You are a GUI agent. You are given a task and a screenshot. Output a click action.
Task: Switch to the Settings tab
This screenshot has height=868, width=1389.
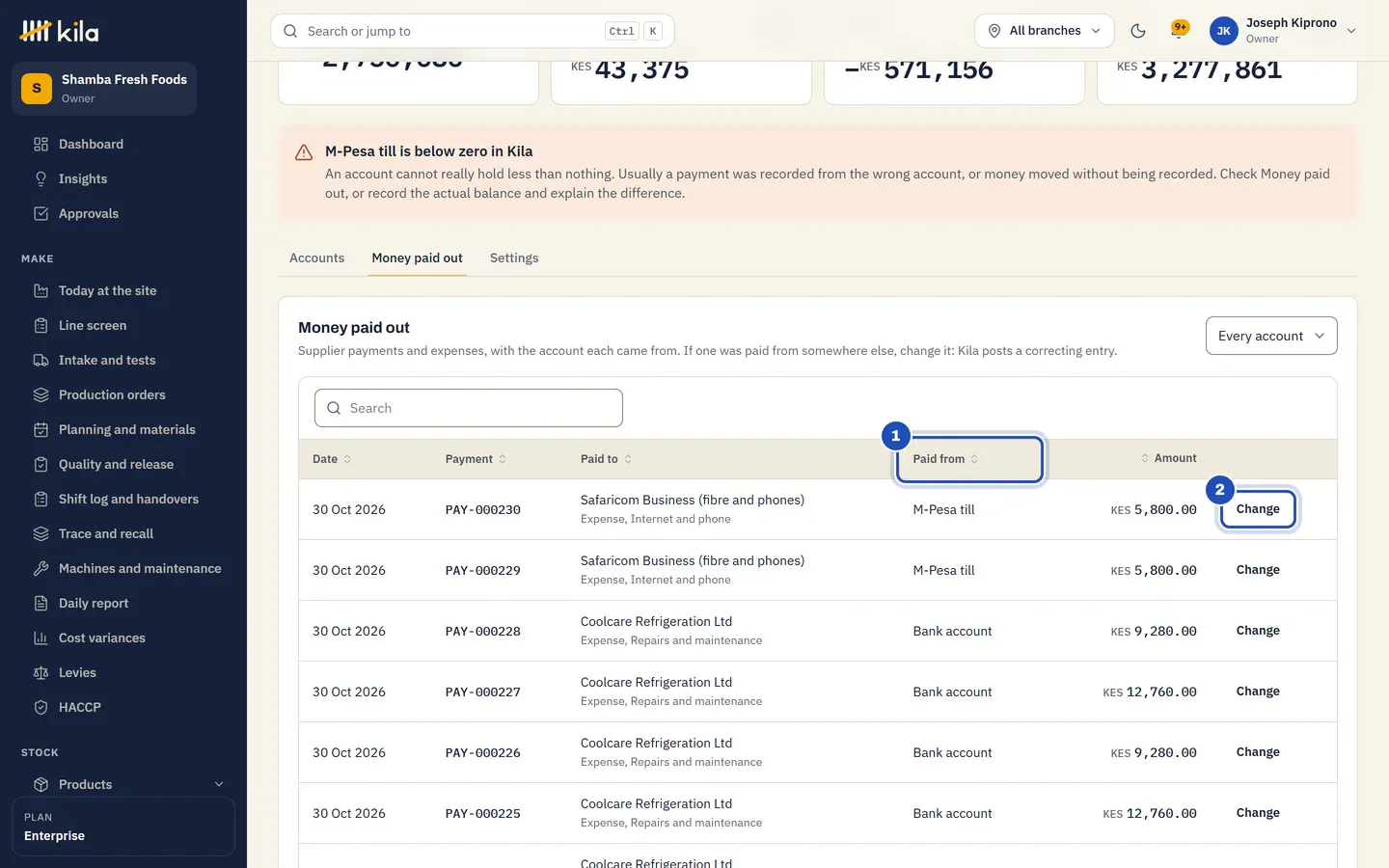click(514, 258)
